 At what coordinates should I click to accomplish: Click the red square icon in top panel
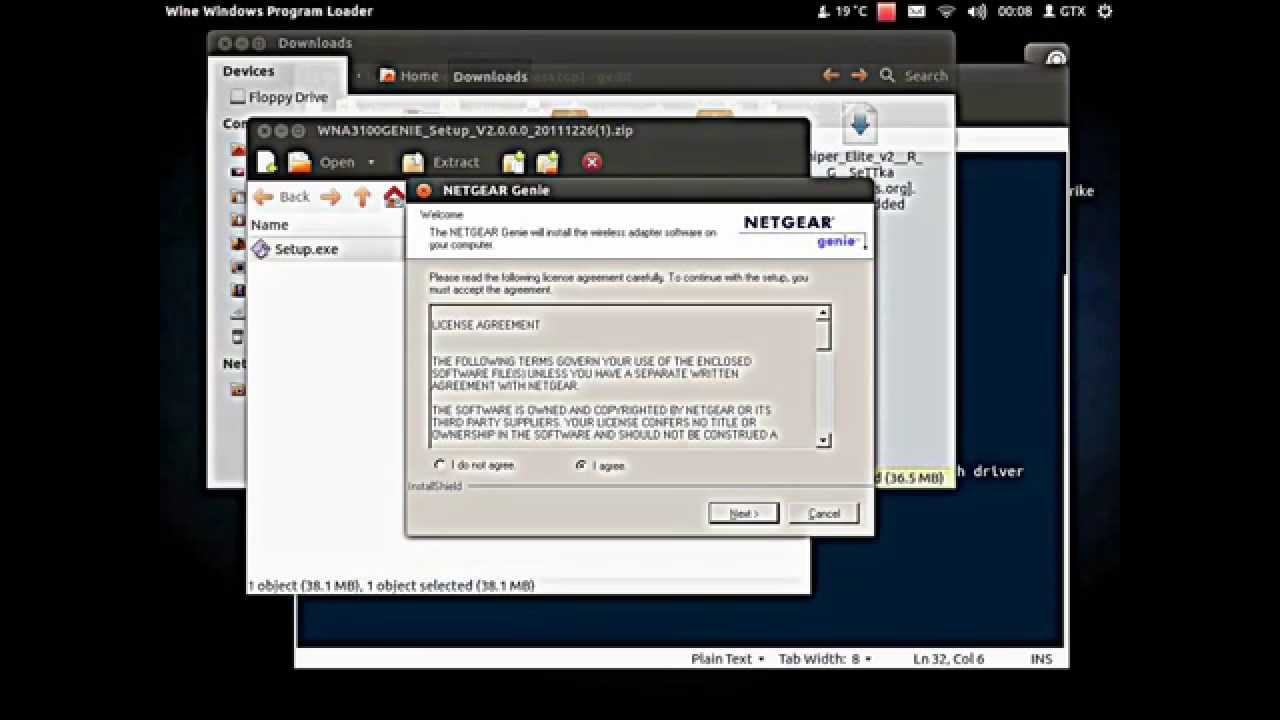pos(887,12)
